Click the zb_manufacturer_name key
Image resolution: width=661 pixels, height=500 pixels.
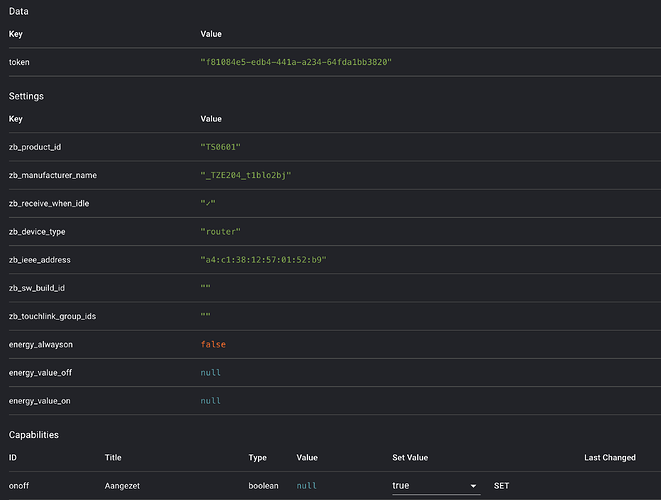[x=53, y=175]
